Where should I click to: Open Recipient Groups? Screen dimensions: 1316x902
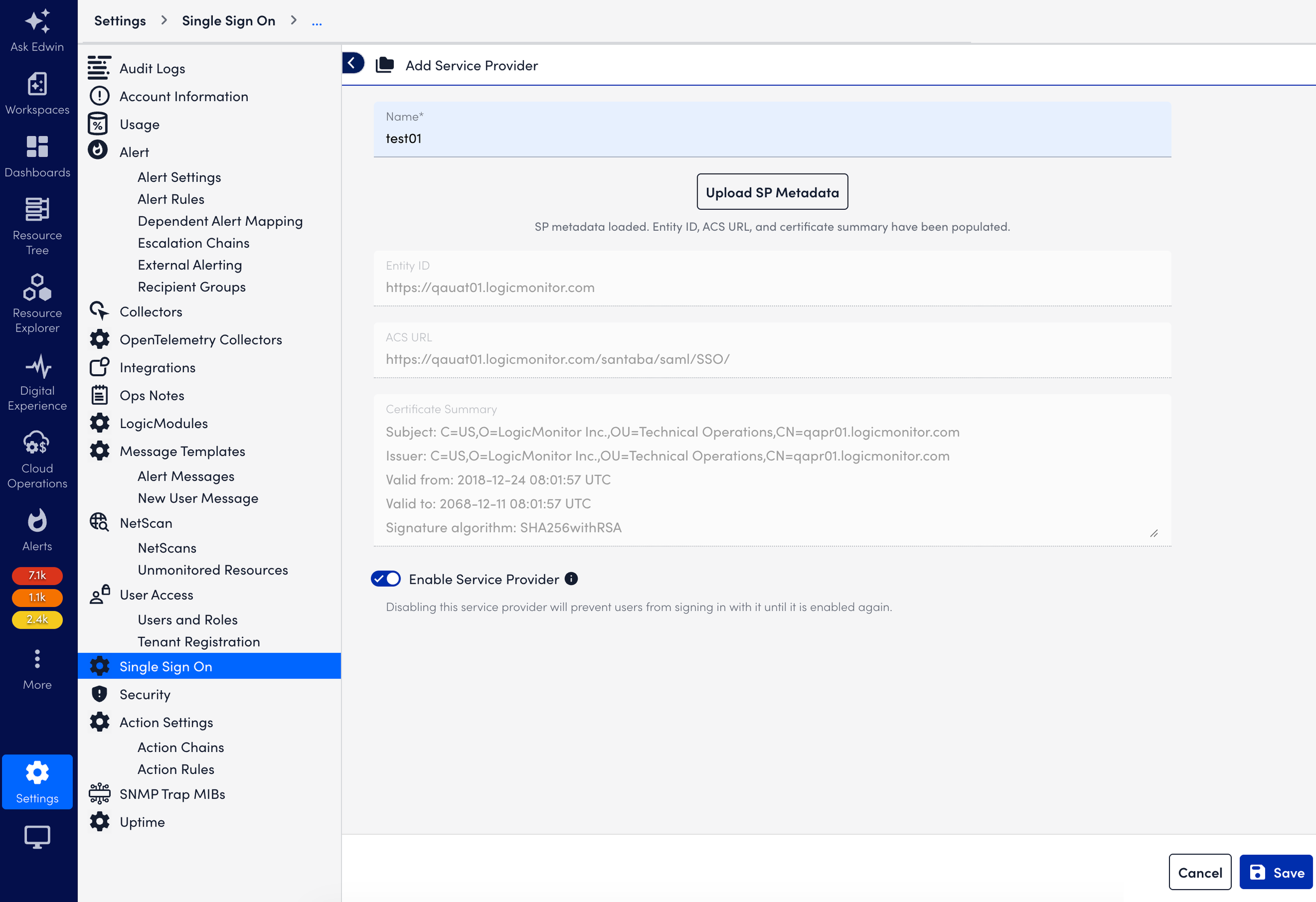[191, 287]
